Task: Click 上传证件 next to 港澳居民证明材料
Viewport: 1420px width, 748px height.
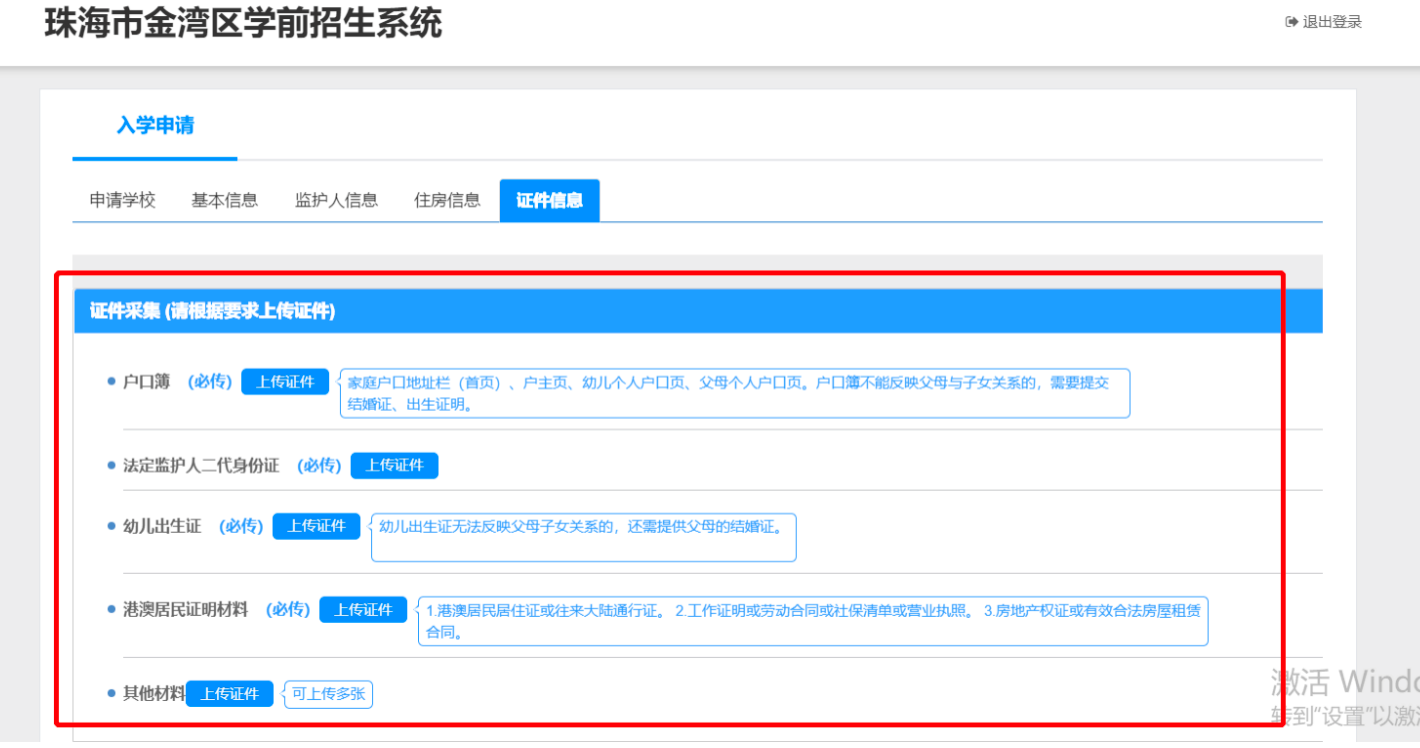Action: pos(363,610)
